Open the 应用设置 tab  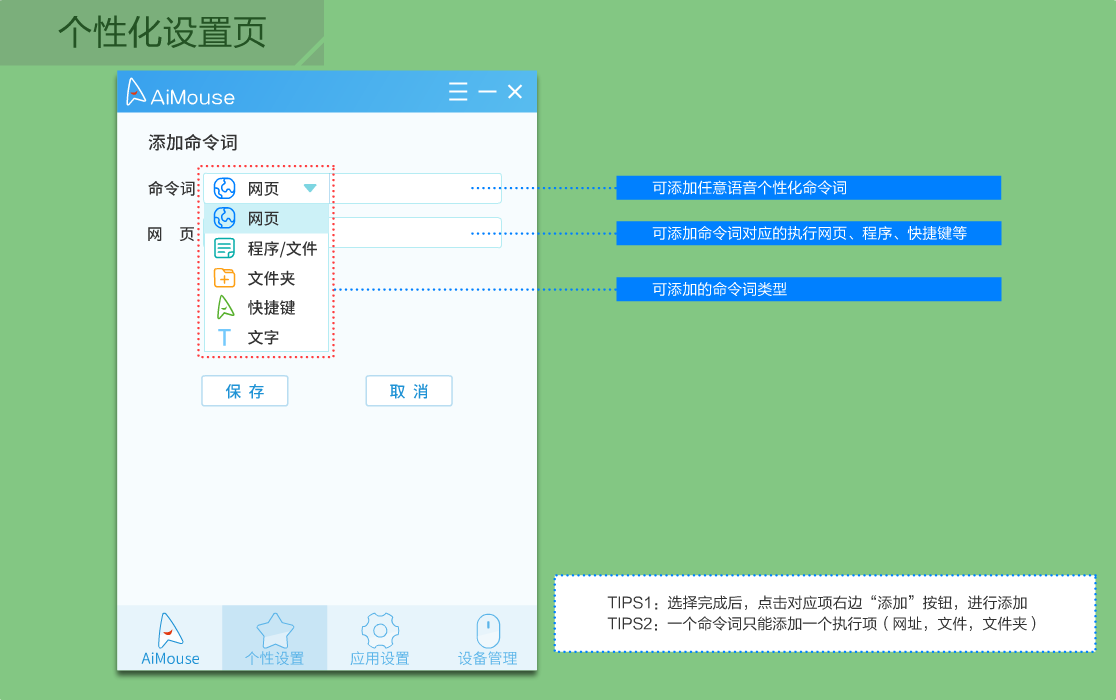(379, 639)
